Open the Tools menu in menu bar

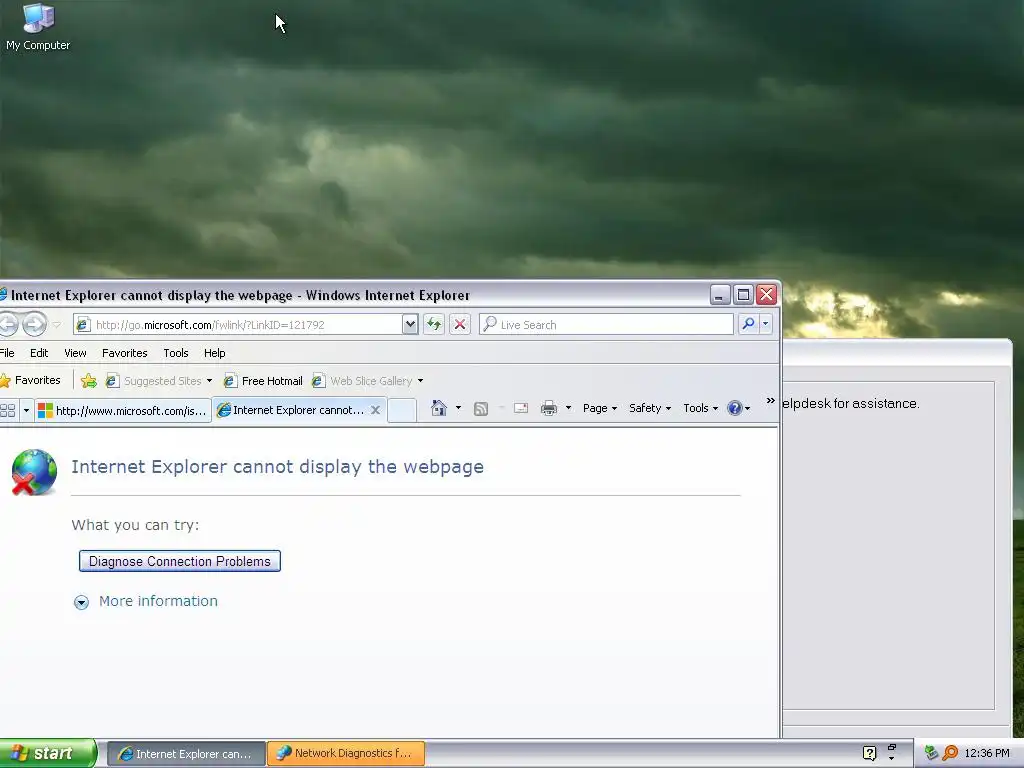(176, 353)
